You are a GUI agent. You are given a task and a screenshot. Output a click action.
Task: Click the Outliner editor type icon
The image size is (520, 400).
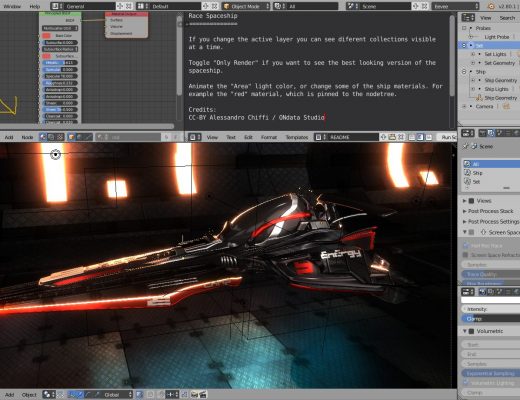[x=468, y=18]
